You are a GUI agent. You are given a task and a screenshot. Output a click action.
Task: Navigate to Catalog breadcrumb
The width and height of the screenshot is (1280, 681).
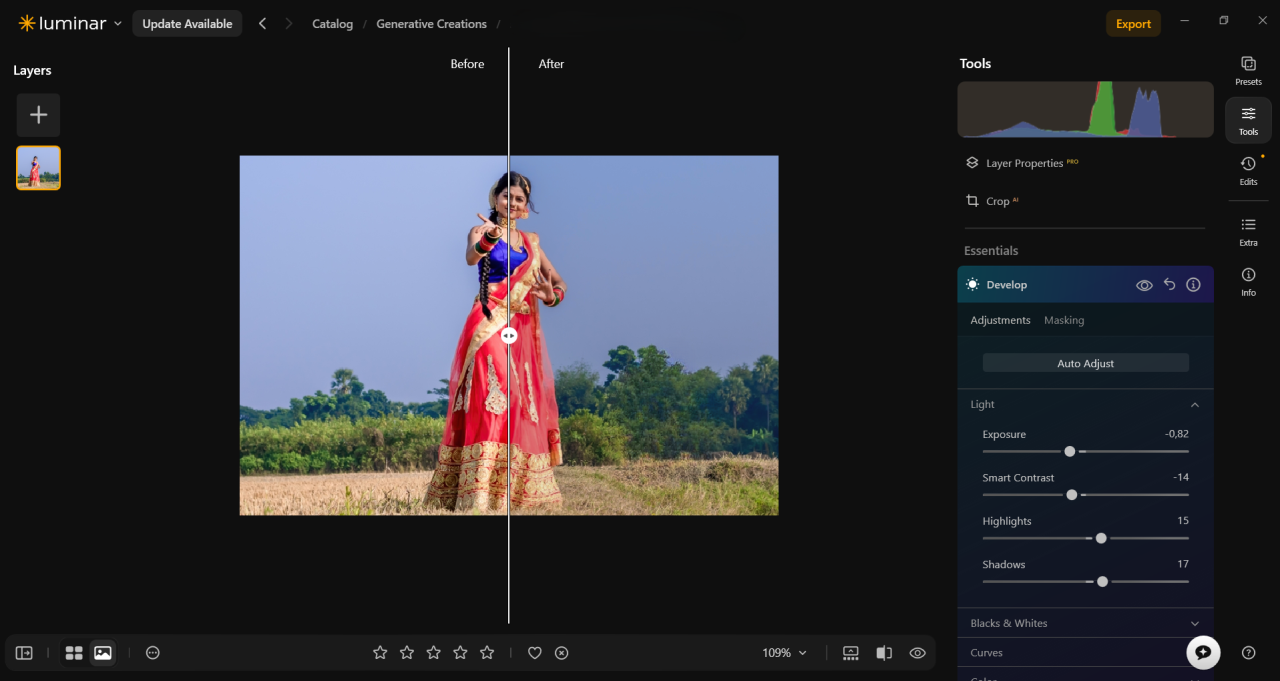tap(332, 24)
